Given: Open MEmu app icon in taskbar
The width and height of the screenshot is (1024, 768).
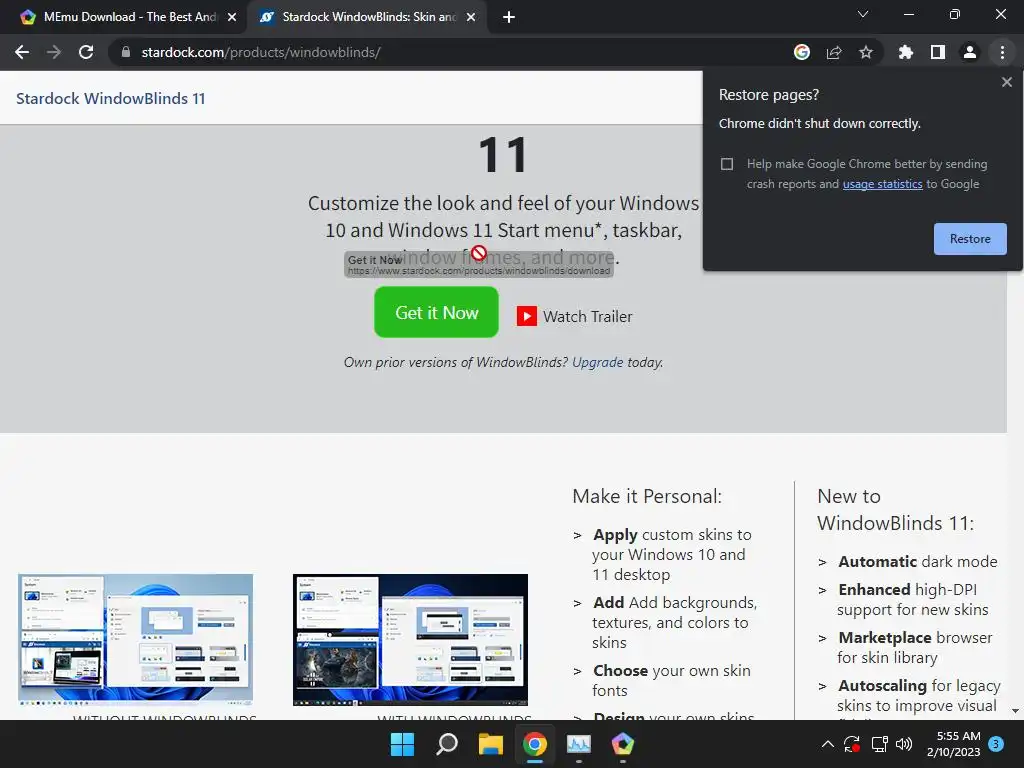Looking at the screenshot, I should [x=622, y=744].
